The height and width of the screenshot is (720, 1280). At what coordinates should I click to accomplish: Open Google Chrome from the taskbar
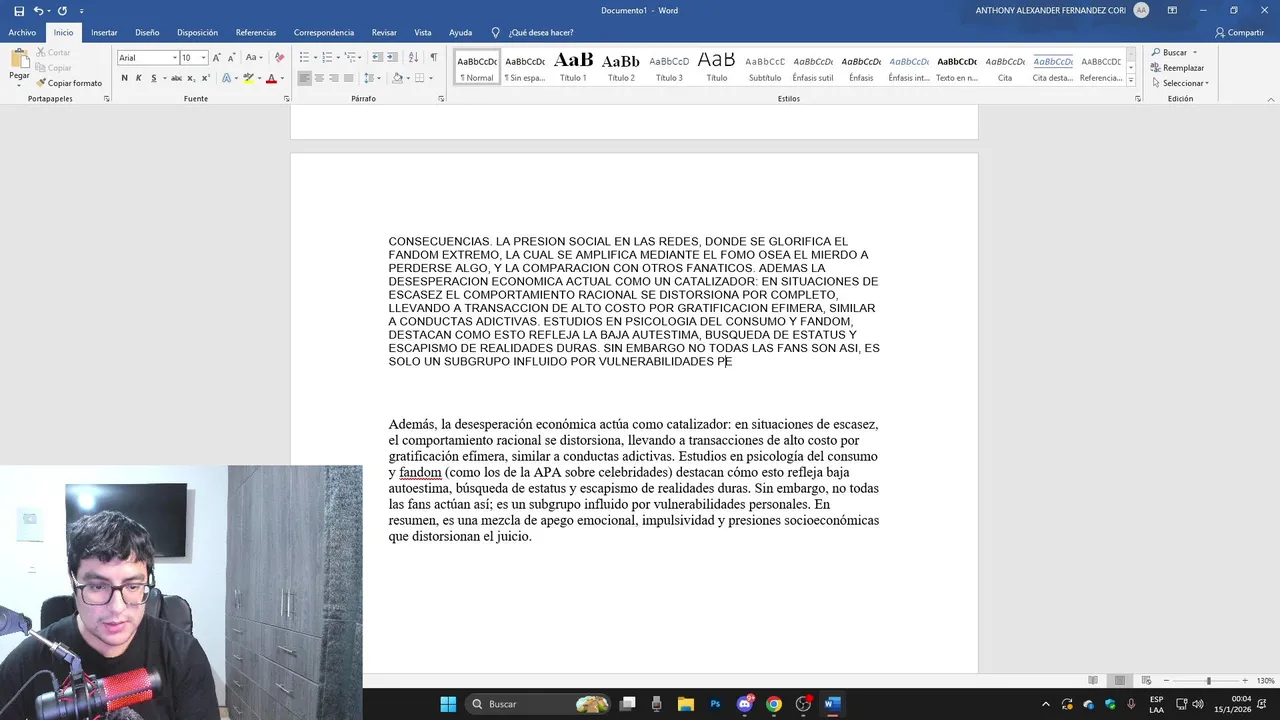[773, 704]
